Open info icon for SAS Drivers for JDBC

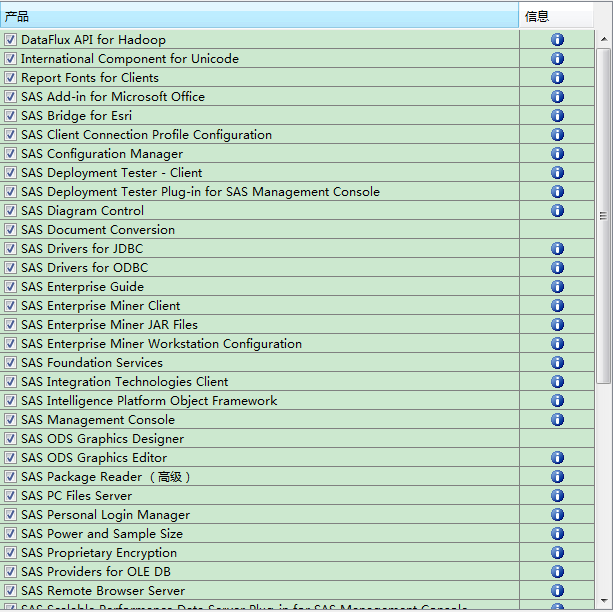[557, 249]
